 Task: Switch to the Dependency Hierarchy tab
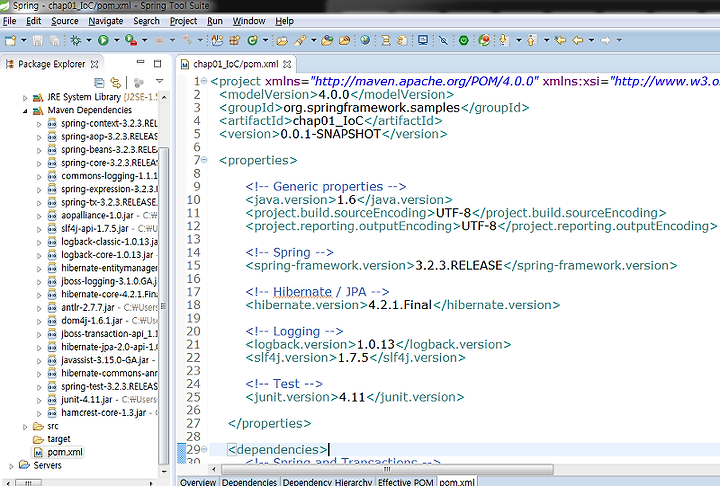(x=327, y=481)
